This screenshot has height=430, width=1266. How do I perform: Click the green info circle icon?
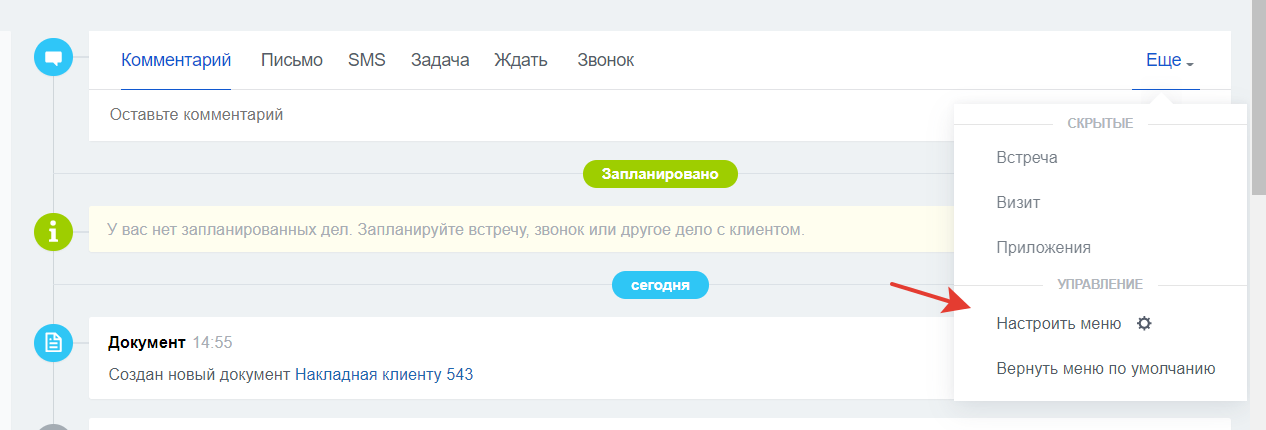(x=54, y=231)
